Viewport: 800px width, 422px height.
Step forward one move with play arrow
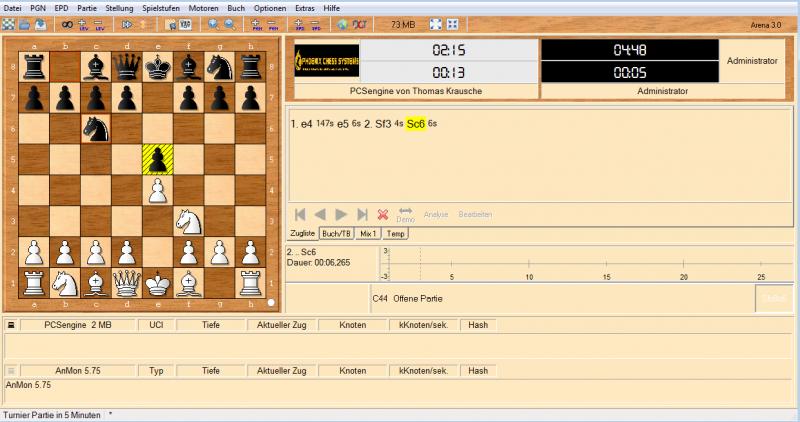click(341, 214)
